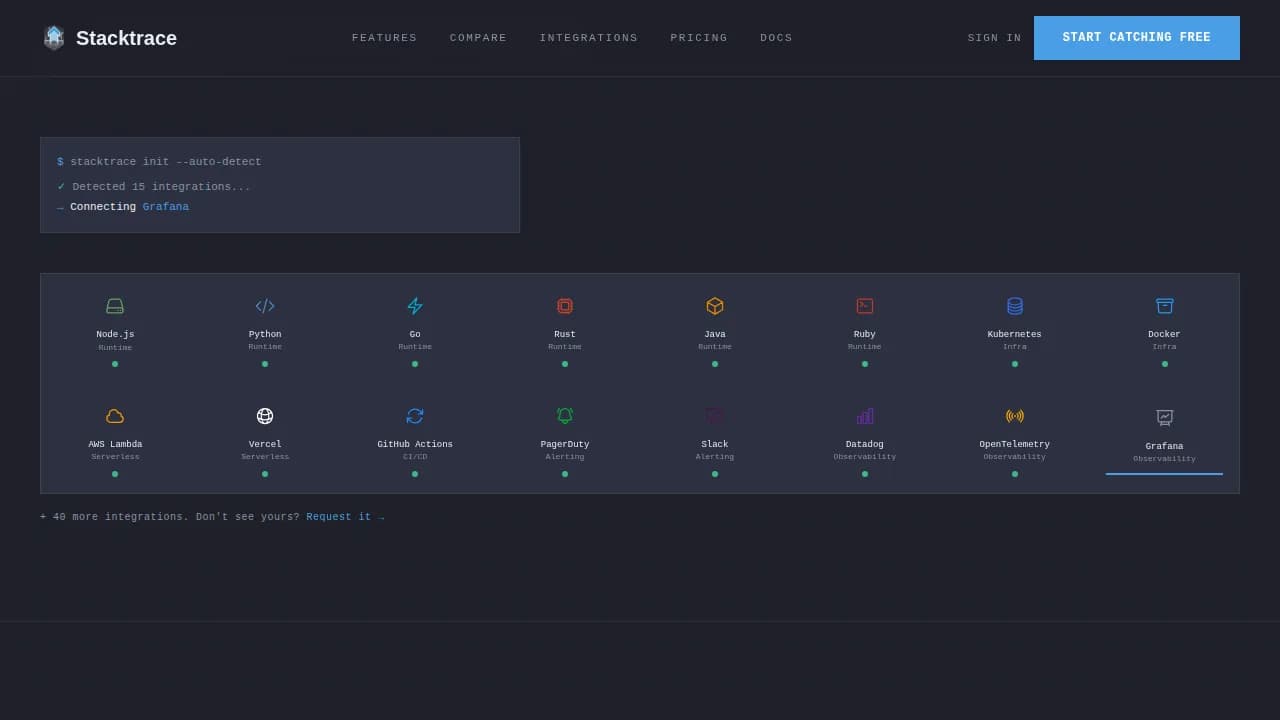The height and width of the screenshot is (720, 1280).
Task: Click the blue progress bar under Grafana
Action: pyautogui.click(x=1165, y=474)
